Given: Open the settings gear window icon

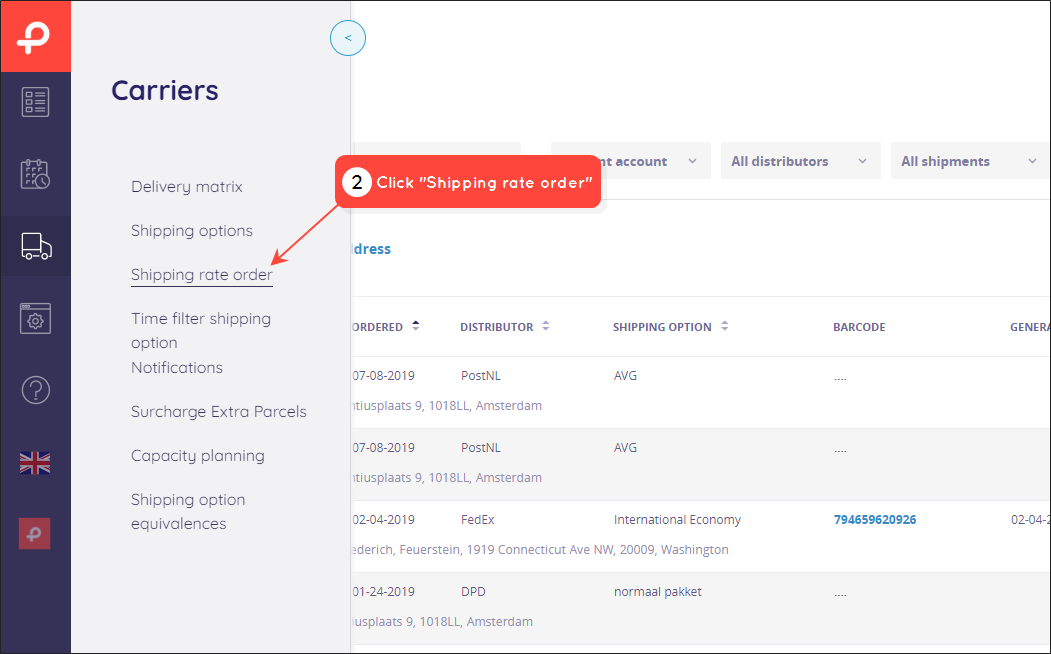Looking at the screenshot, I should 35,318.
